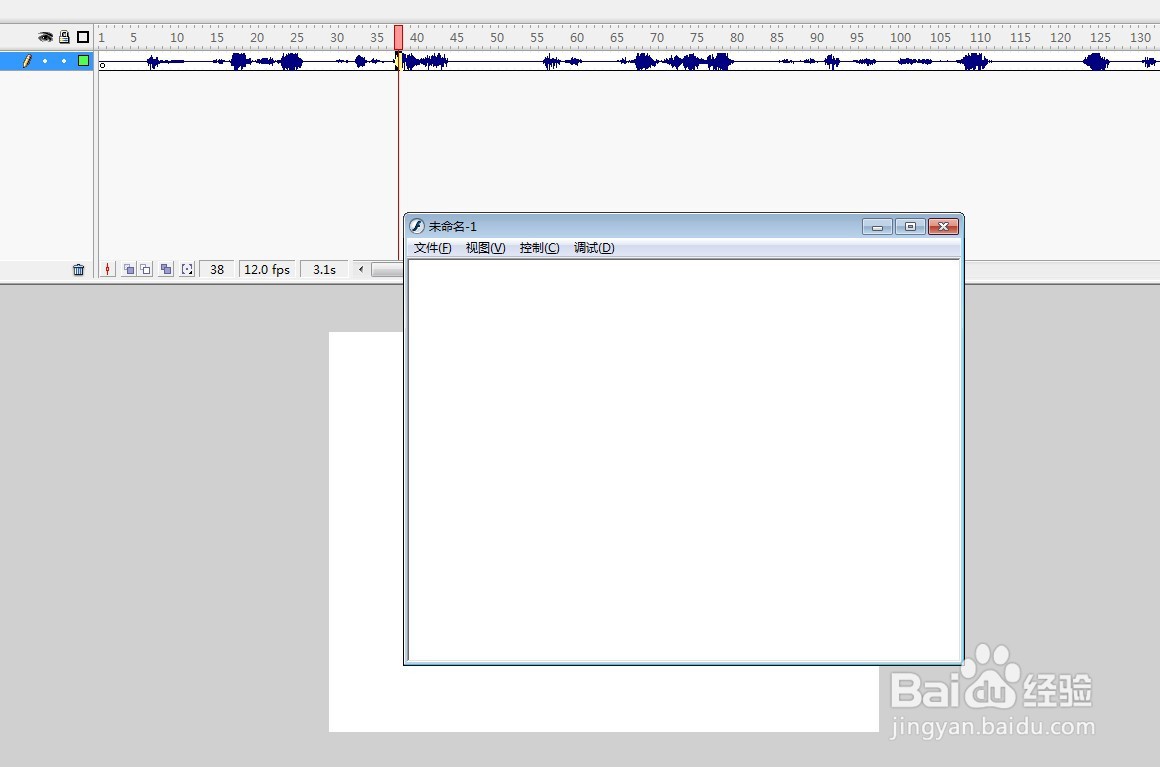The image size is (1160, 767).
Task: Close the 未命名-1 preview window
Action: click(x=943, y=226)
